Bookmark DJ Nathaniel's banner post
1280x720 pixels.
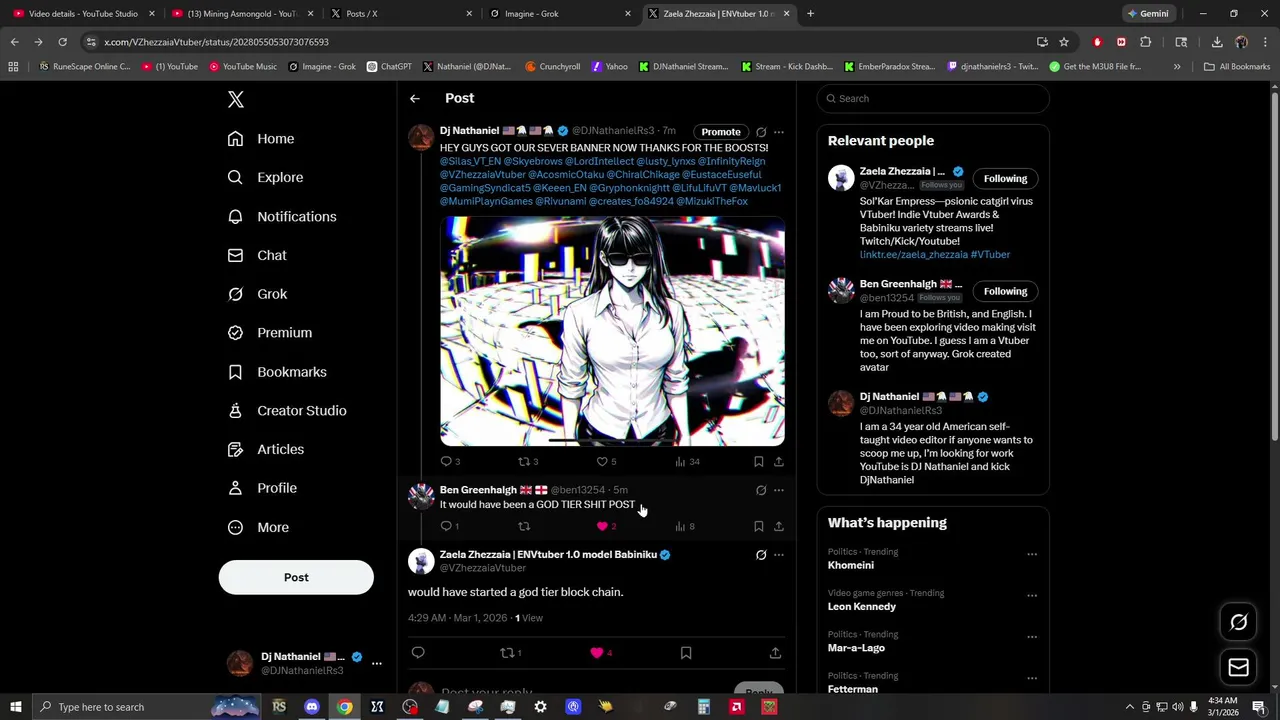click(x=759, y=461)
